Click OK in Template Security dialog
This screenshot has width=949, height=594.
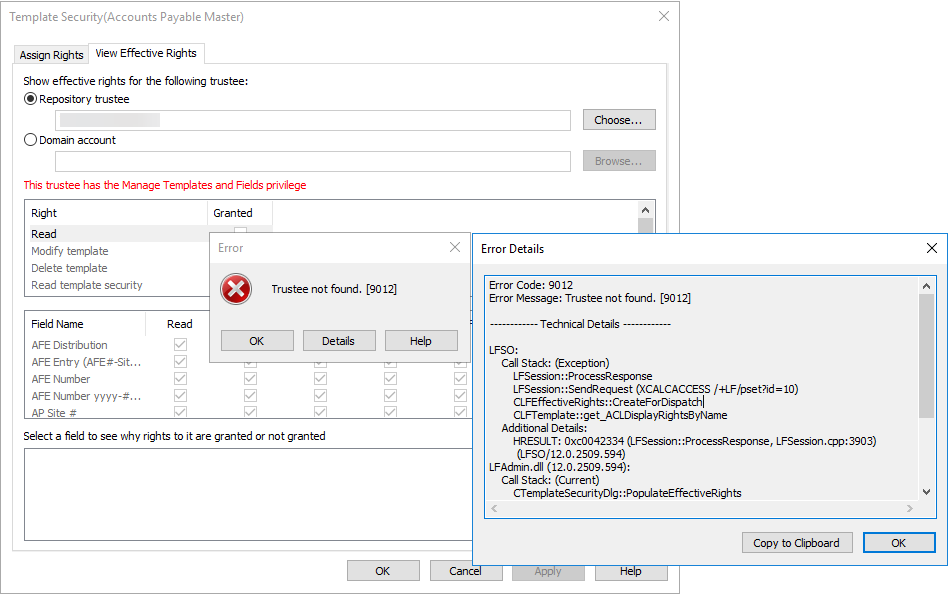click(383, 571)
